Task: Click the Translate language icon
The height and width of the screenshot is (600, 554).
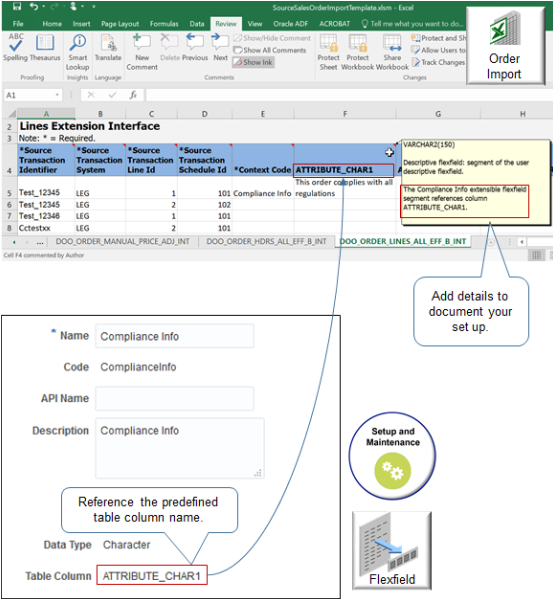Action: click(108, 48)
